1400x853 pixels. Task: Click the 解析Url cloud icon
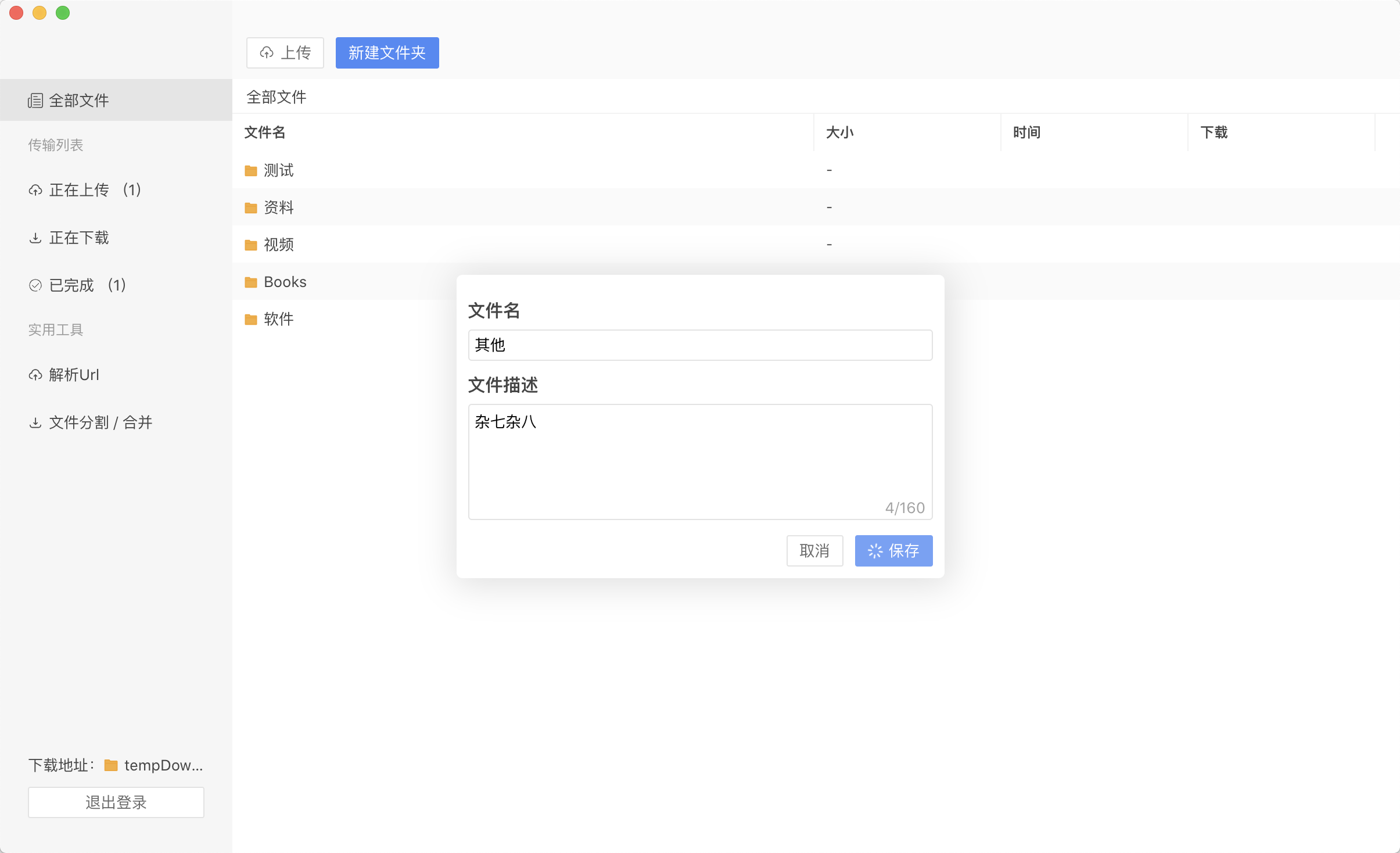pos(35,375)
